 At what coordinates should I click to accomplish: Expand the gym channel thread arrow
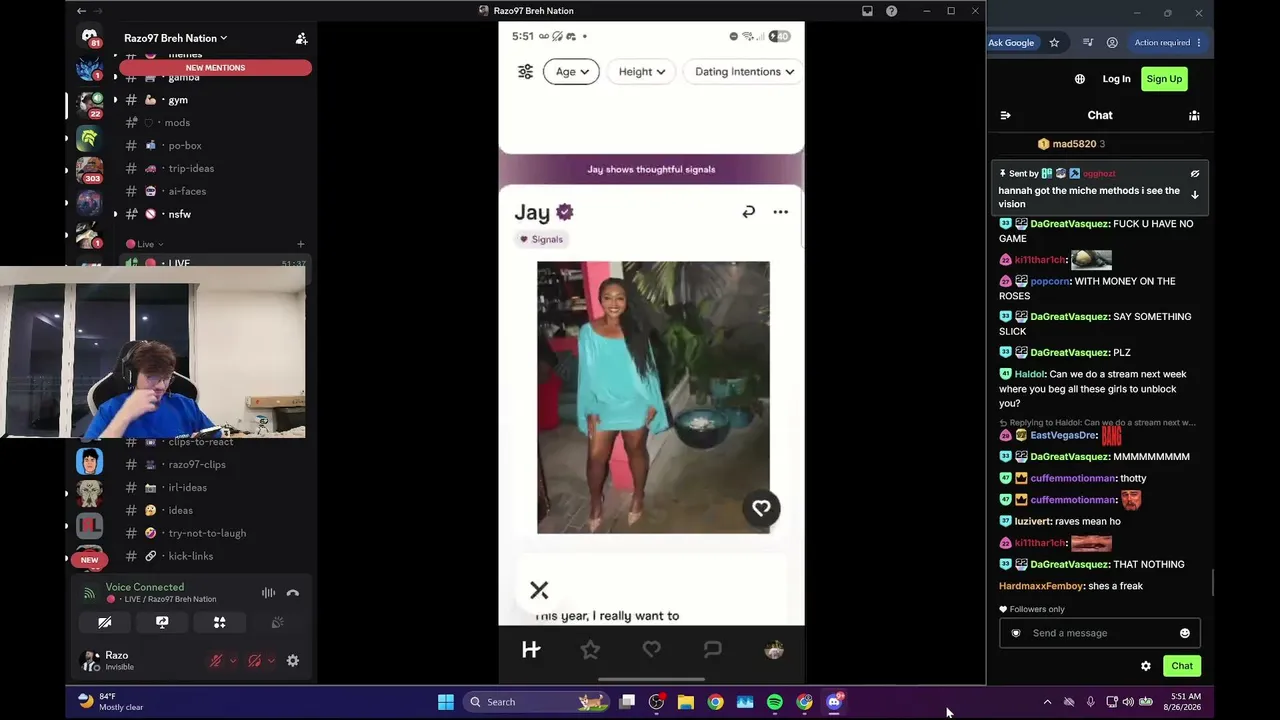[x=115, y=100]
